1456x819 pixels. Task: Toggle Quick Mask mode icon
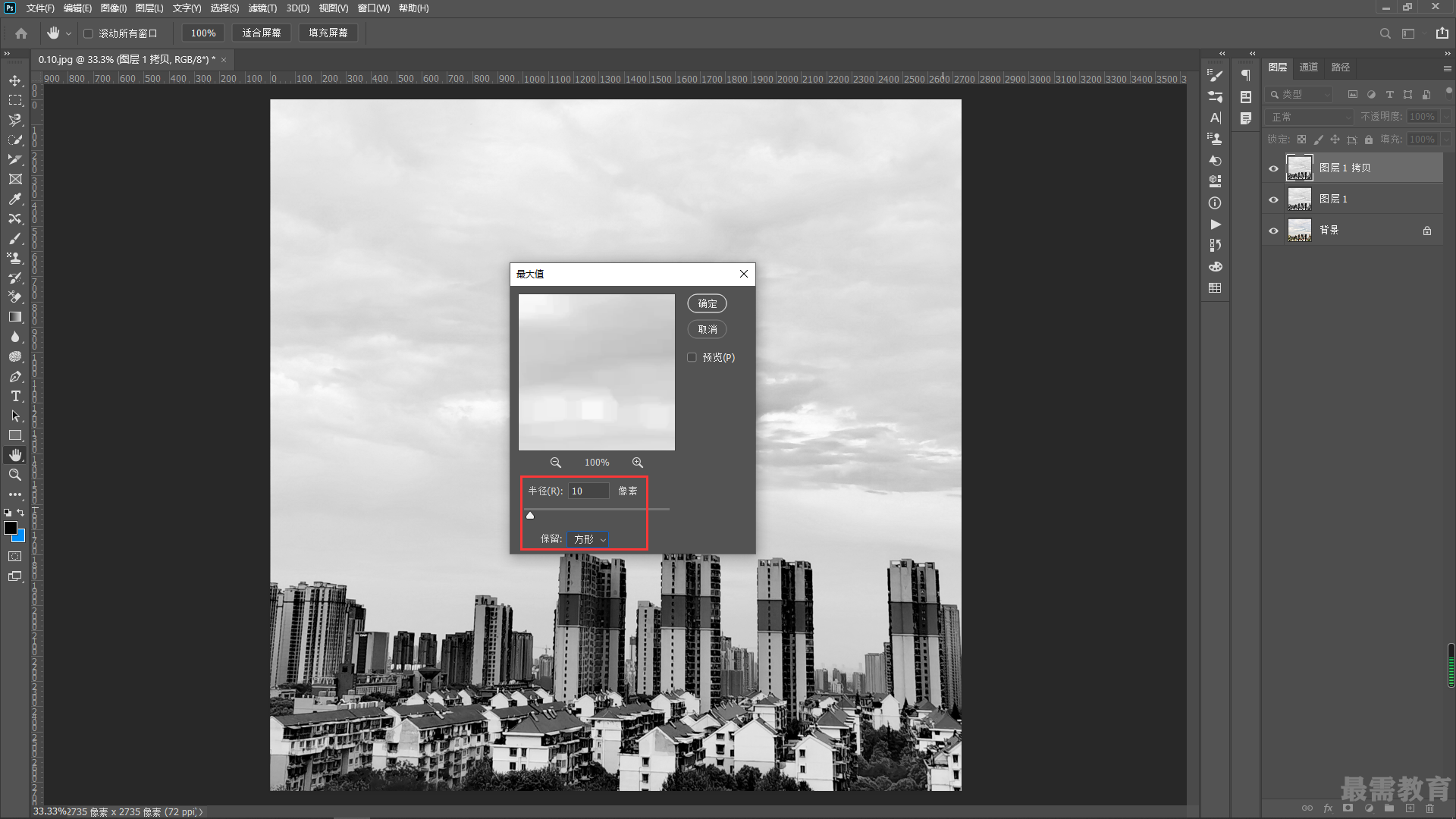[x=15, y=557]
